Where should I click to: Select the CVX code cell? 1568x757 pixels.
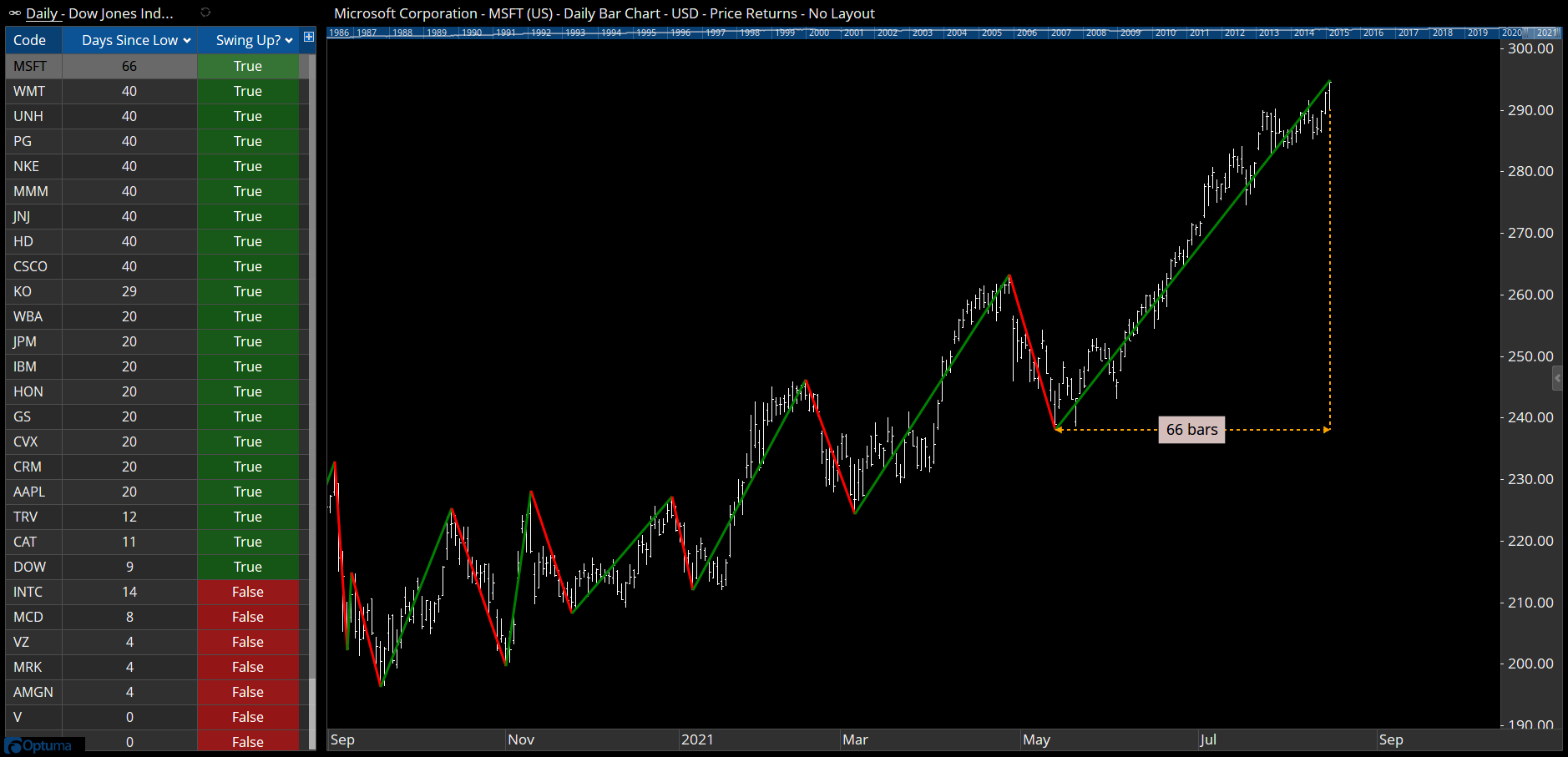coord(33,442)
